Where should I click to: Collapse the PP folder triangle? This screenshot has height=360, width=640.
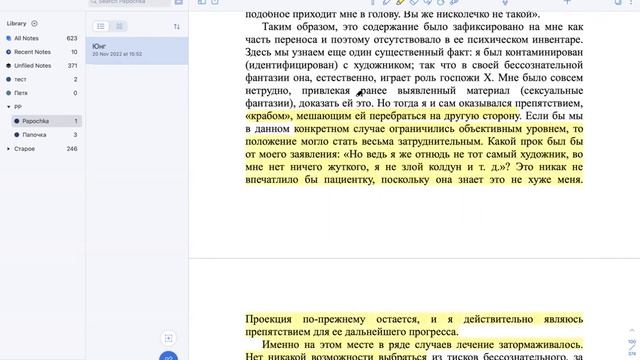click(9, 107)
